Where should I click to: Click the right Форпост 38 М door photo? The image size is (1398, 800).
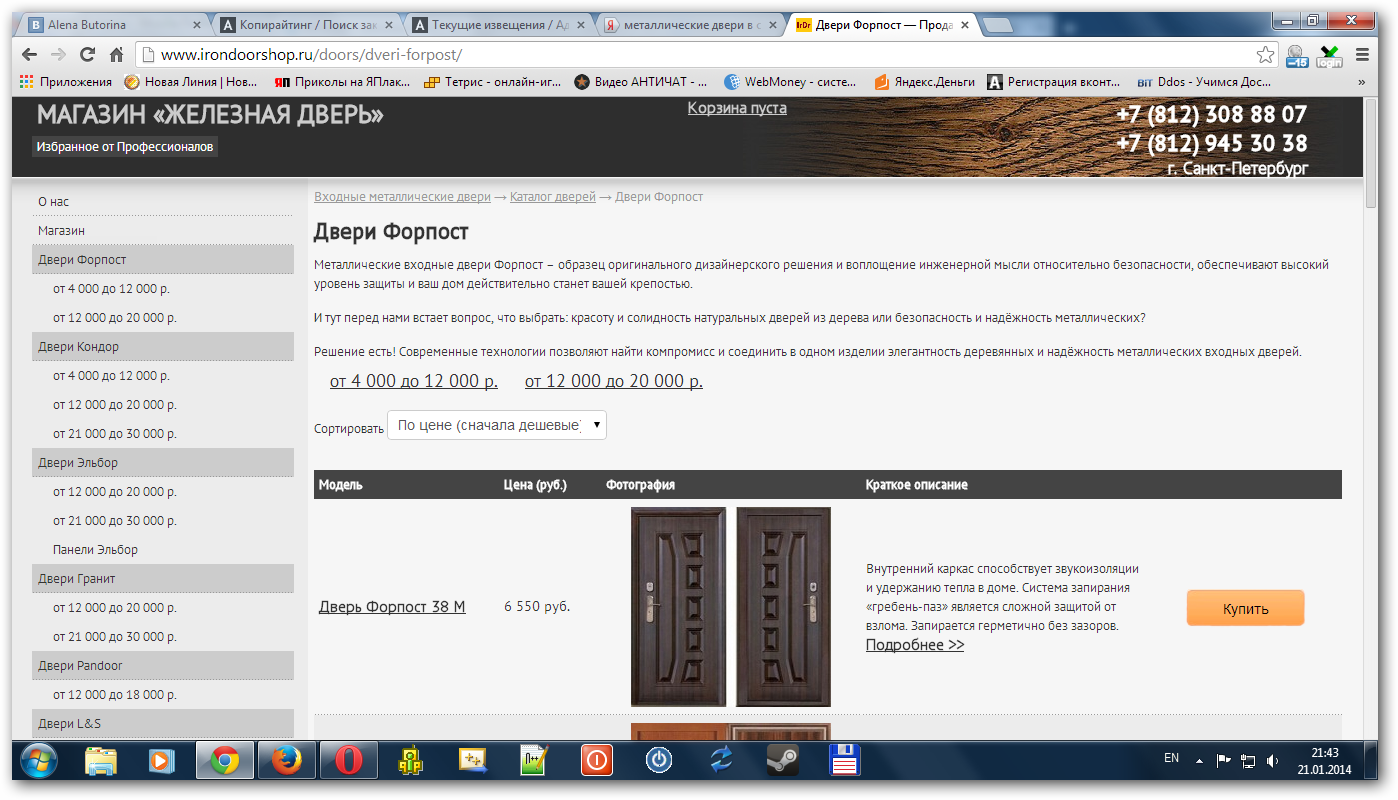click(783, 607)
